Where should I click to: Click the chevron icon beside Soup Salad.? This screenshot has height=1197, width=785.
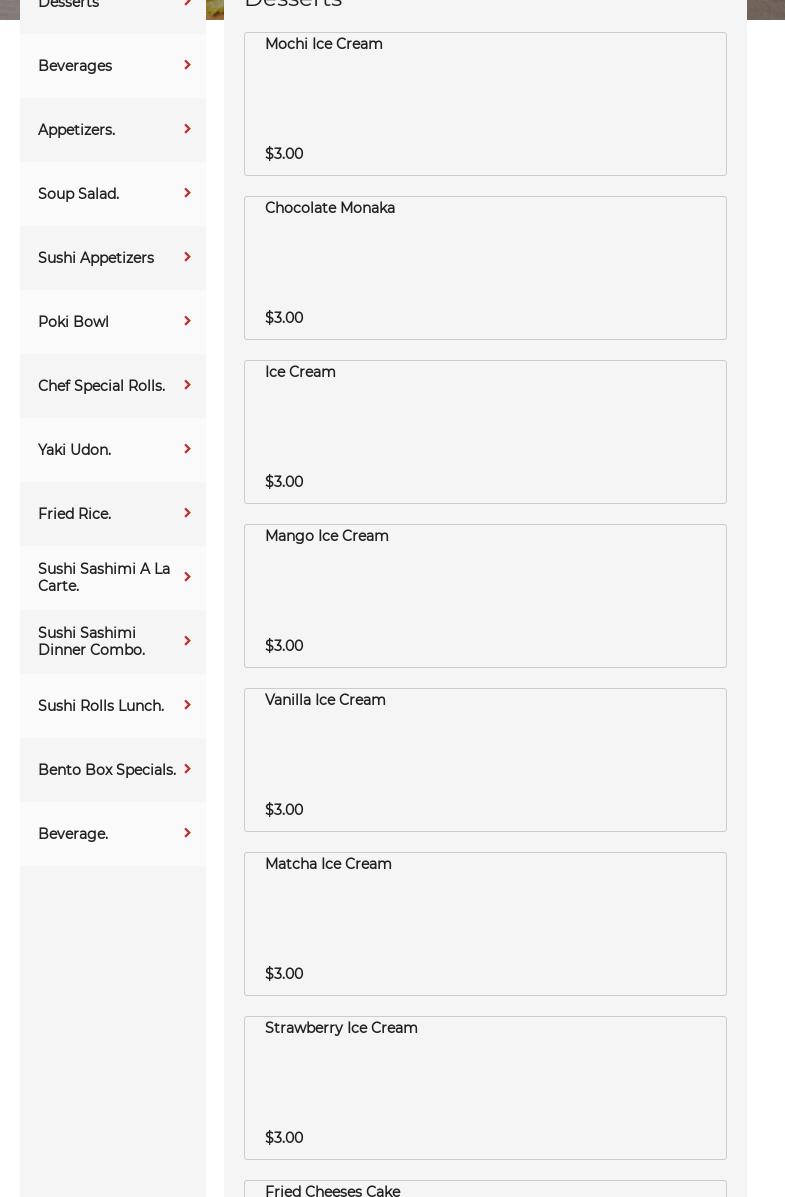(187, 193)
